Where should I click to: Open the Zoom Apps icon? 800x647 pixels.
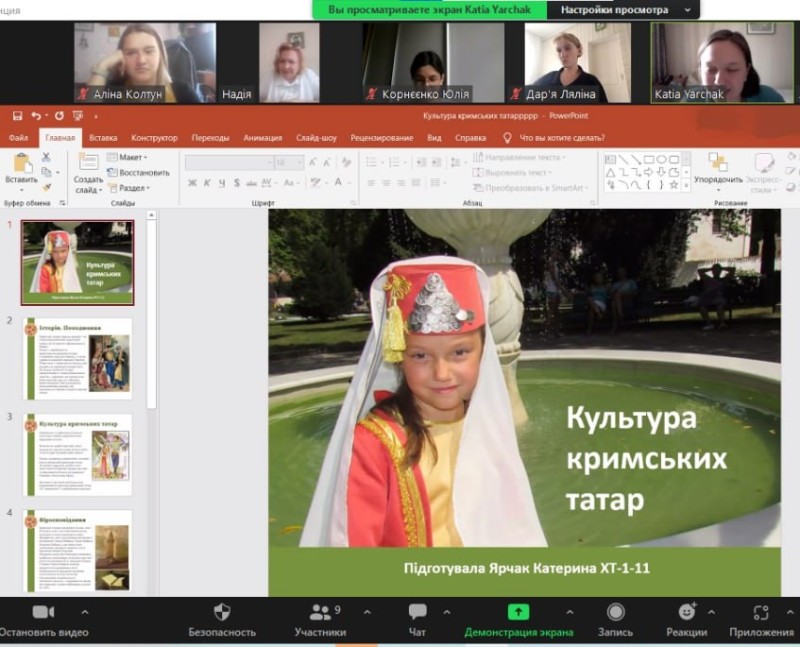click(761, 612)
